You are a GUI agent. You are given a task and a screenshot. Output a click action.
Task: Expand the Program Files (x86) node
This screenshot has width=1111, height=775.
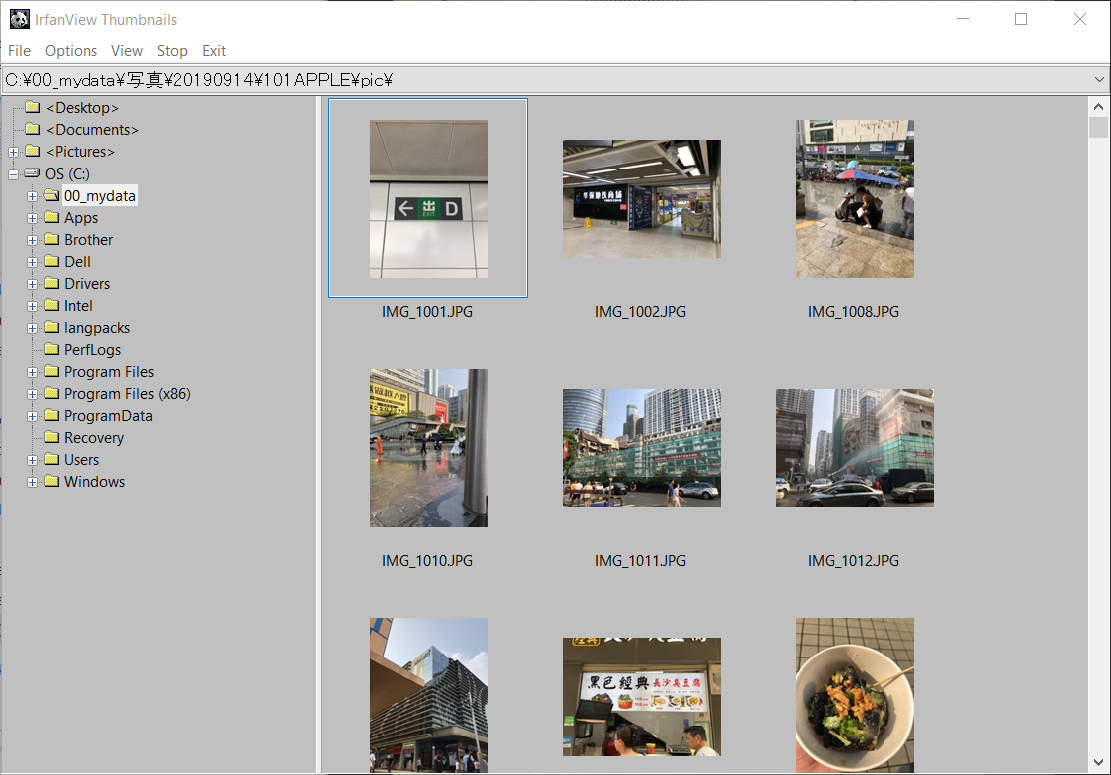[x=33, y=394]
